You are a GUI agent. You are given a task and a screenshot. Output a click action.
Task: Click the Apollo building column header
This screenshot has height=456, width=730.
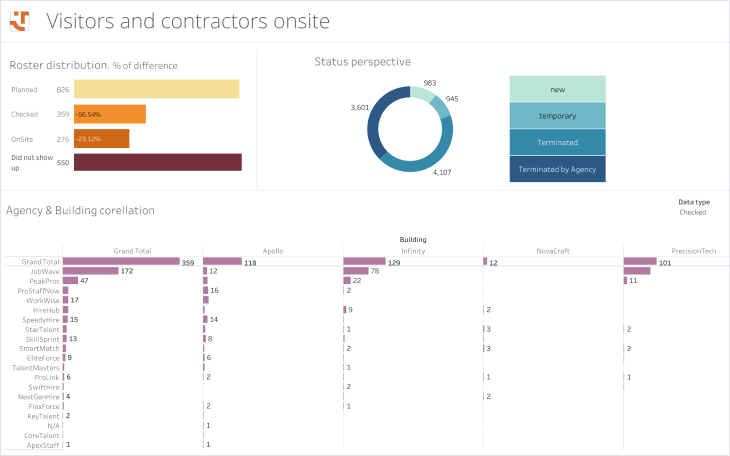[x=273, y=251]
